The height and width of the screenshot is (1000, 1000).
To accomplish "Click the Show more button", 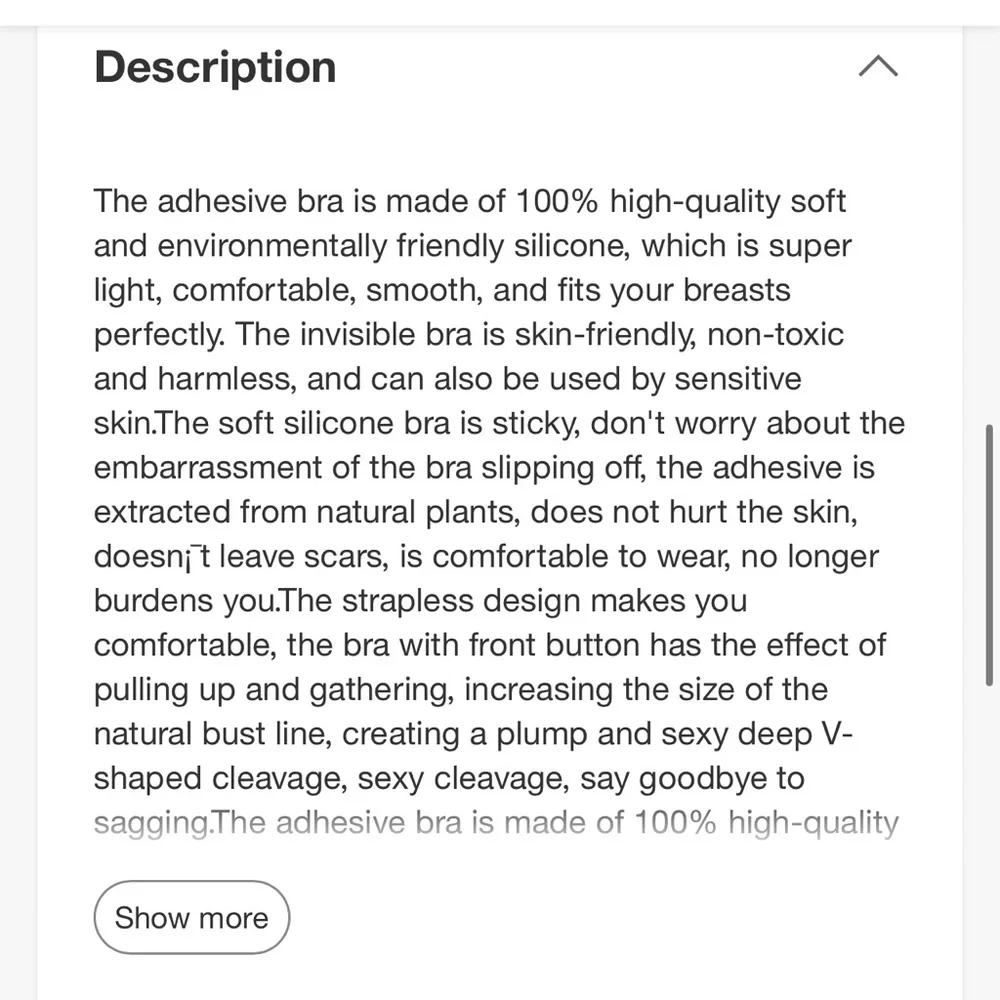I will [x=191, y=917].
